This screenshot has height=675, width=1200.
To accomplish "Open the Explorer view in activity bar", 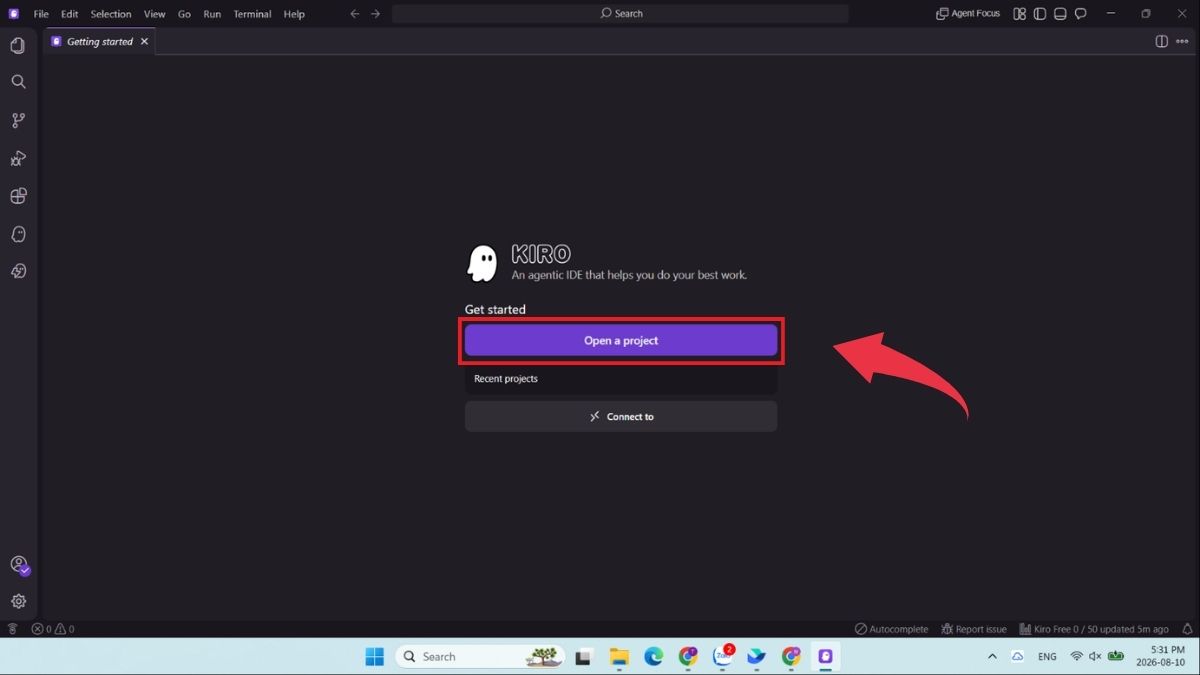I will [x=18, y=45].
